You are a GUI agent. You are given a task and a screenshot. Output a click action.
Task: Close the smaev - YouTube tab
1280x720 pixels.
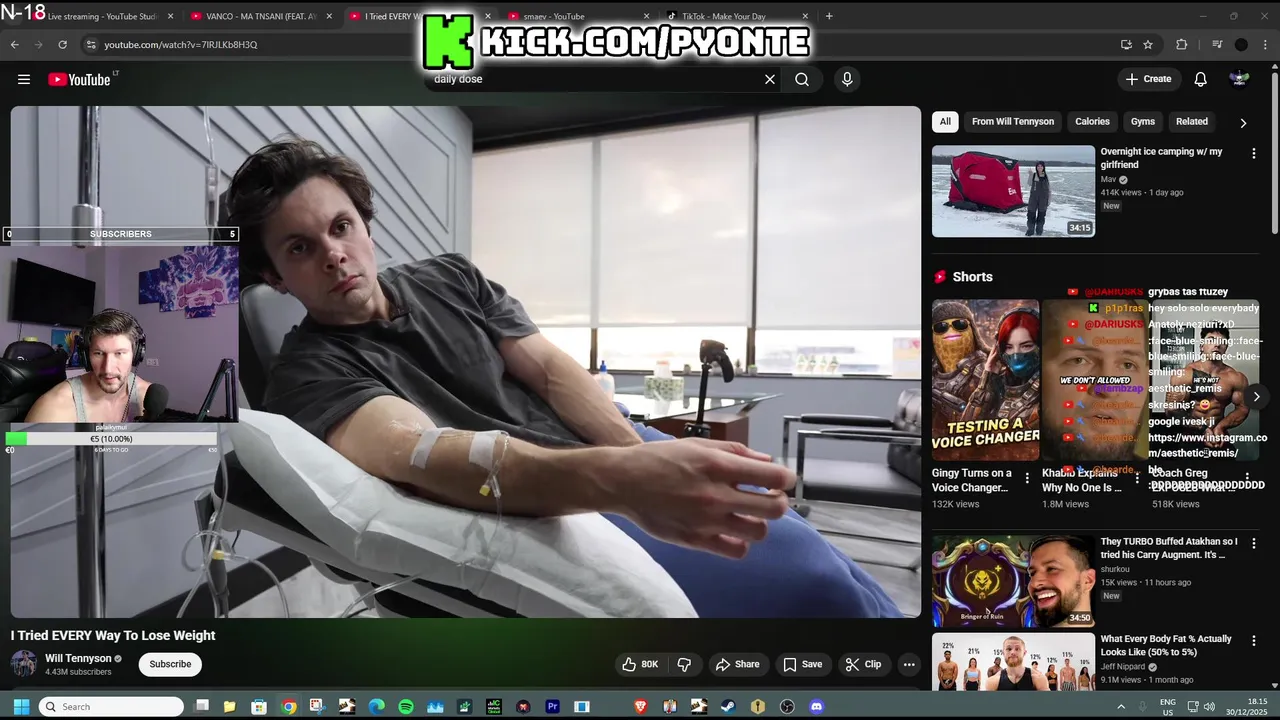coord(646,16)
